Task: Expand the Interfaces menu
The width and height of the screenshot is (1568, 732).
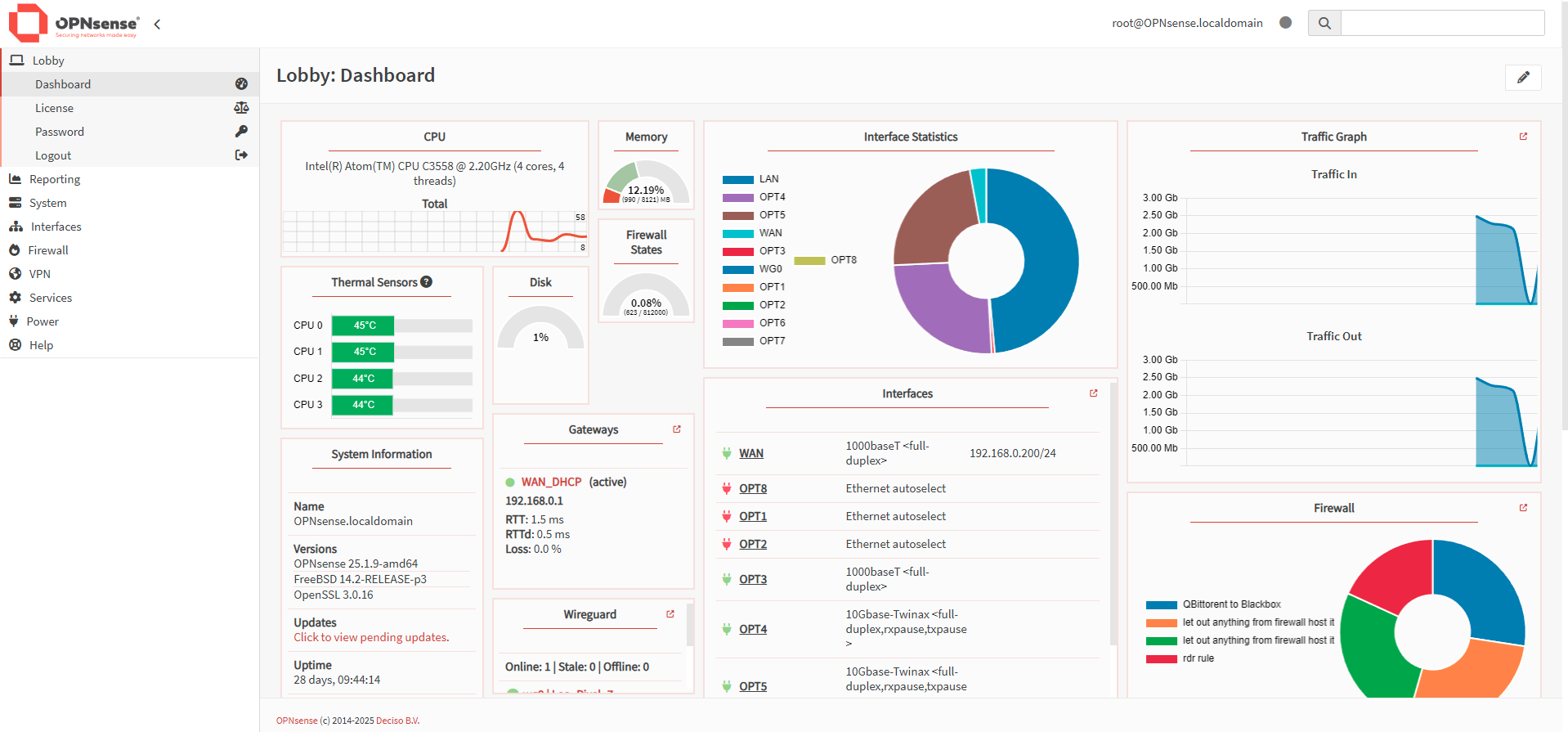Action: [x=130, y=227]
